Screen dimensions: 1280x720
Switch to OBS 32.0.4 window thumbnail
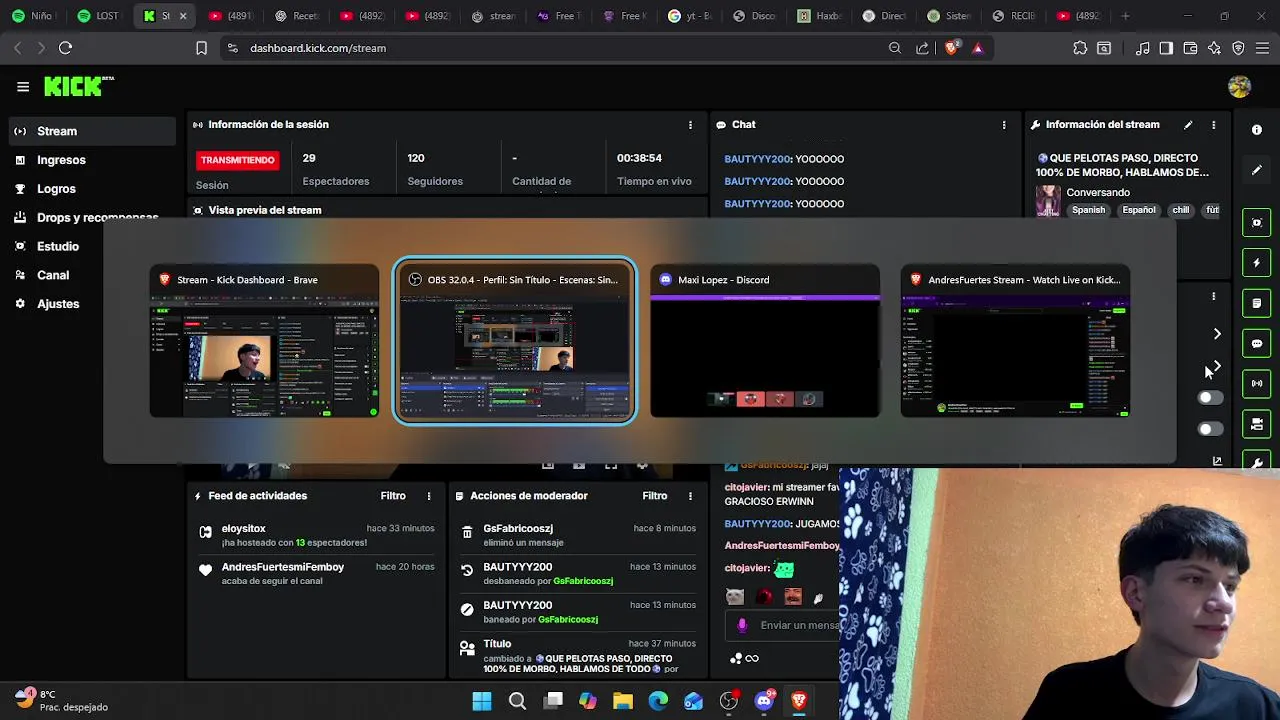[x=514, y=341]
